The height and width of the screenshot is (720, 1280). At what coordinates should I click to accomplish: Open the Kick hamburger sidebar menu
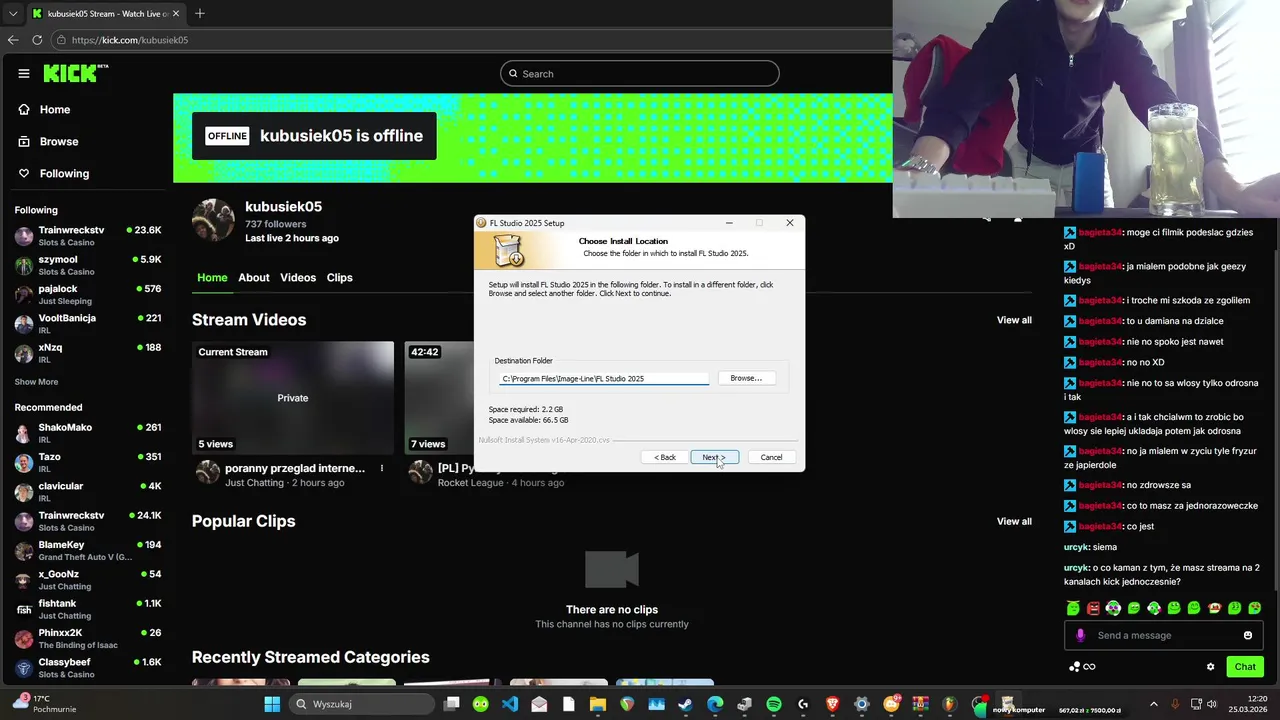(x=24, y=73)
